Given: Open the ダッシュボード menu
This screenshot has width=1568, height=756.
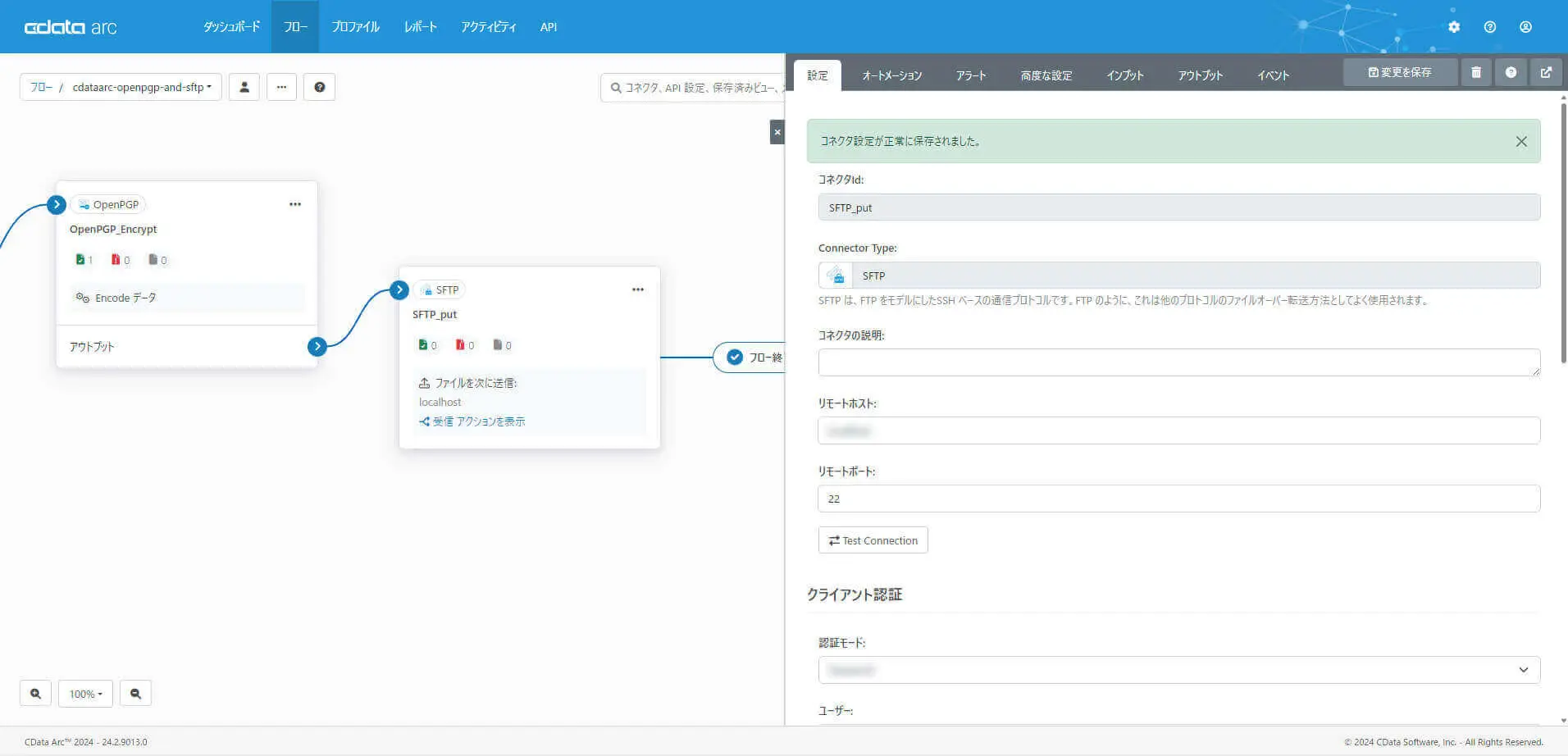Looking at the screenshot, I should pos(232,27).
